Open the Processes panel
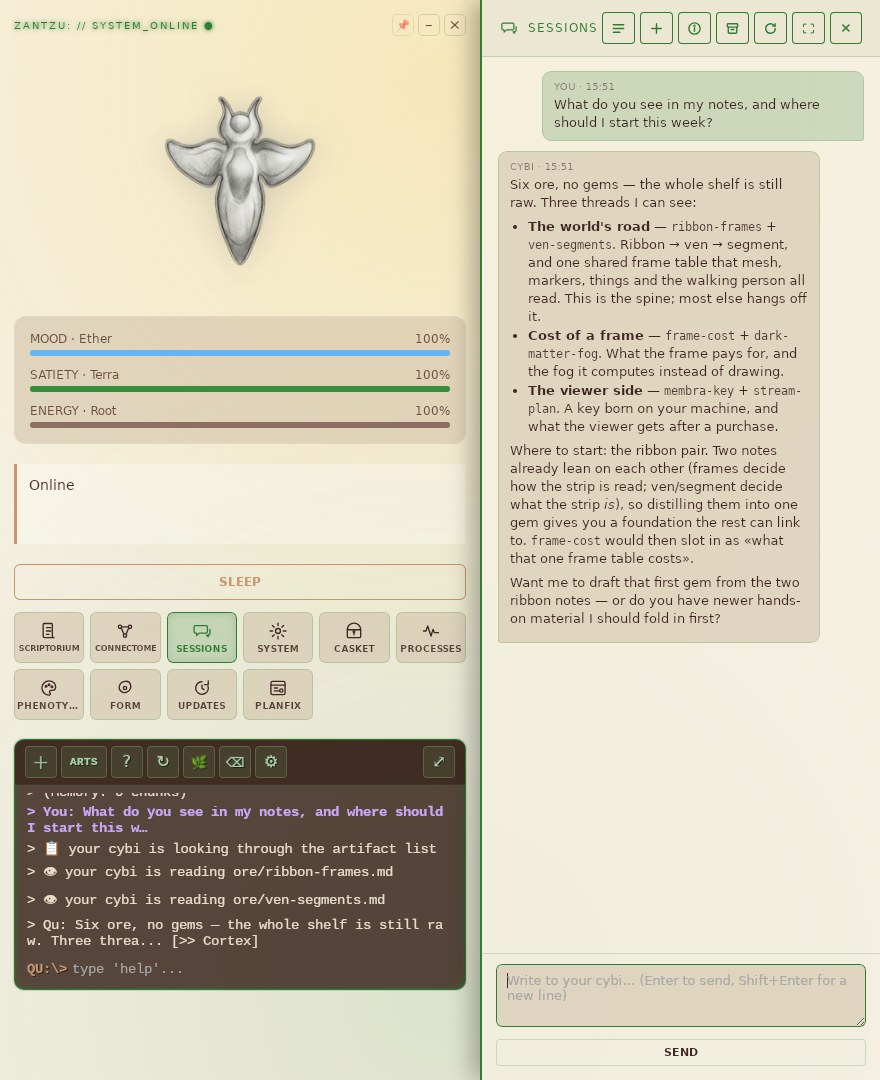Image resolution: width=880 pixels, height=1080 pixels. [430, 637]
